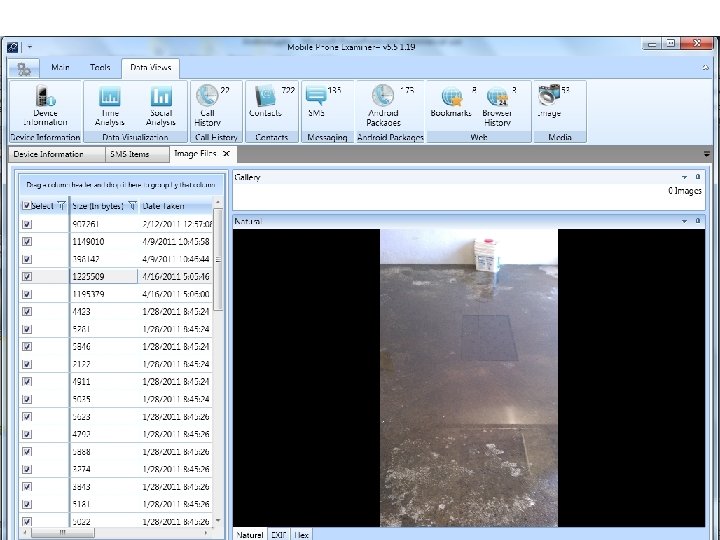
Task: Click the horizontal scrollbar thumb
Action: [x=62, y=533]
